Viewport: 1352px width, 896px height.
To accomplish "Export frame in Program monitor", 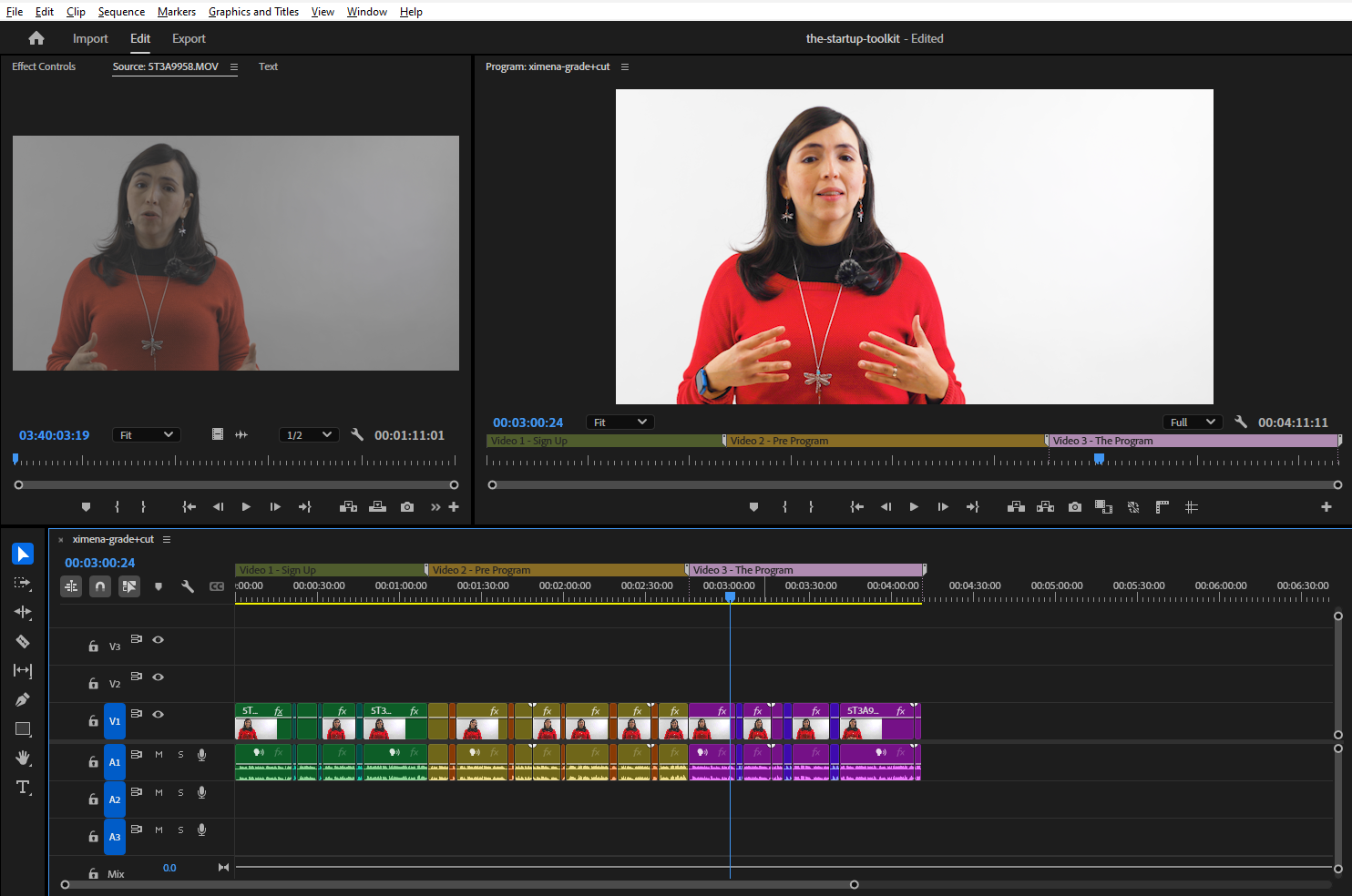I will tap(1075, 507).
